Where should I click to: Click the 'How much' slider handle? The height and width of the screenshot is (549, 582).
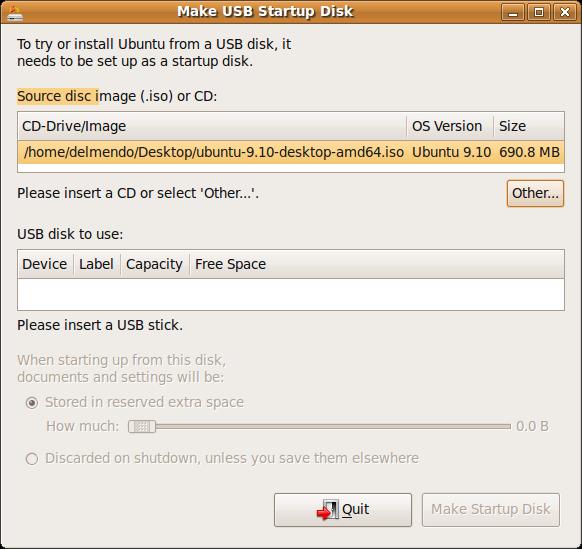click(x=142, y=427)
